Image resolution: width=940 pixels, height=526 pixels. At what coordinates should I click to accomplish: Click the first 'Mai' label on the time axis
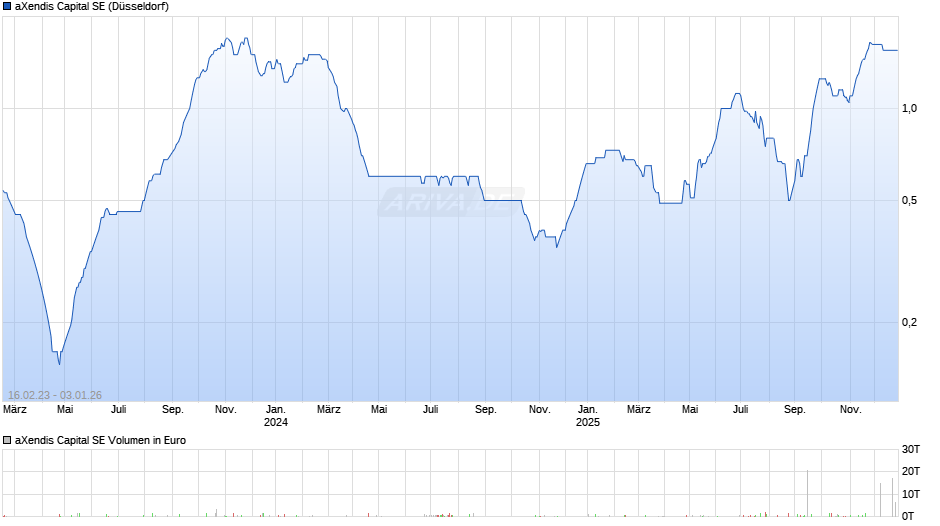pos(65,410)
